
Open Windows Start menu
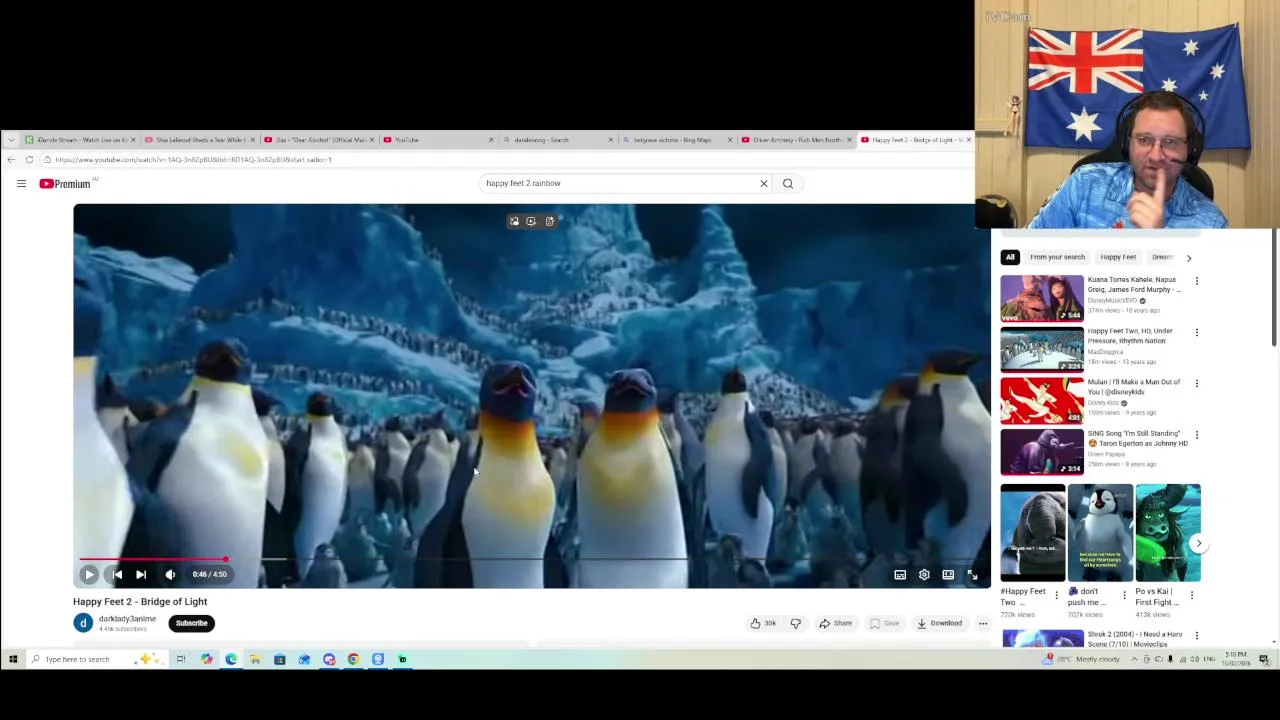(12, 659)
